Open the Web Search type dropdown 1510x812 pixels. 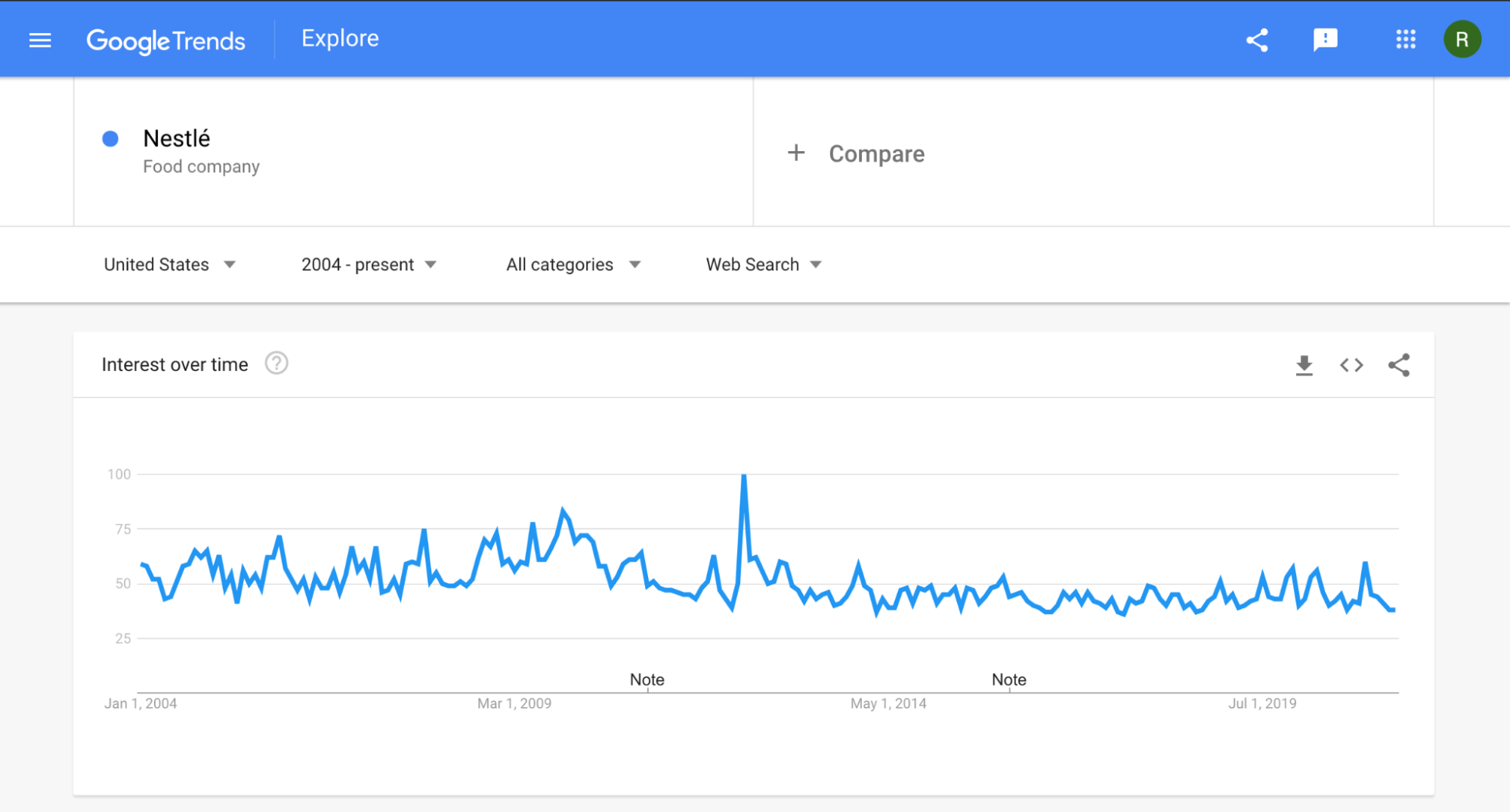764,264
